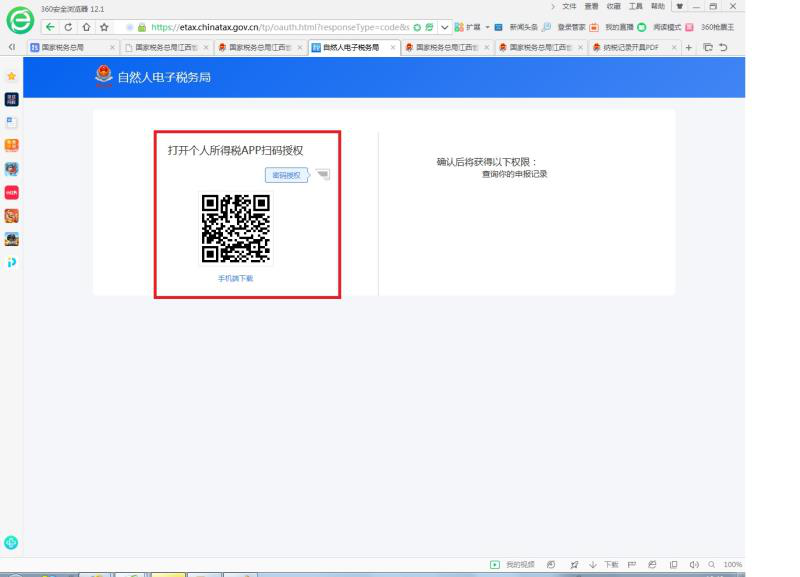Open a new tab with the plus button
Image resolution: width=800 pixels, height=577 pixels.
tap(689, 47)
